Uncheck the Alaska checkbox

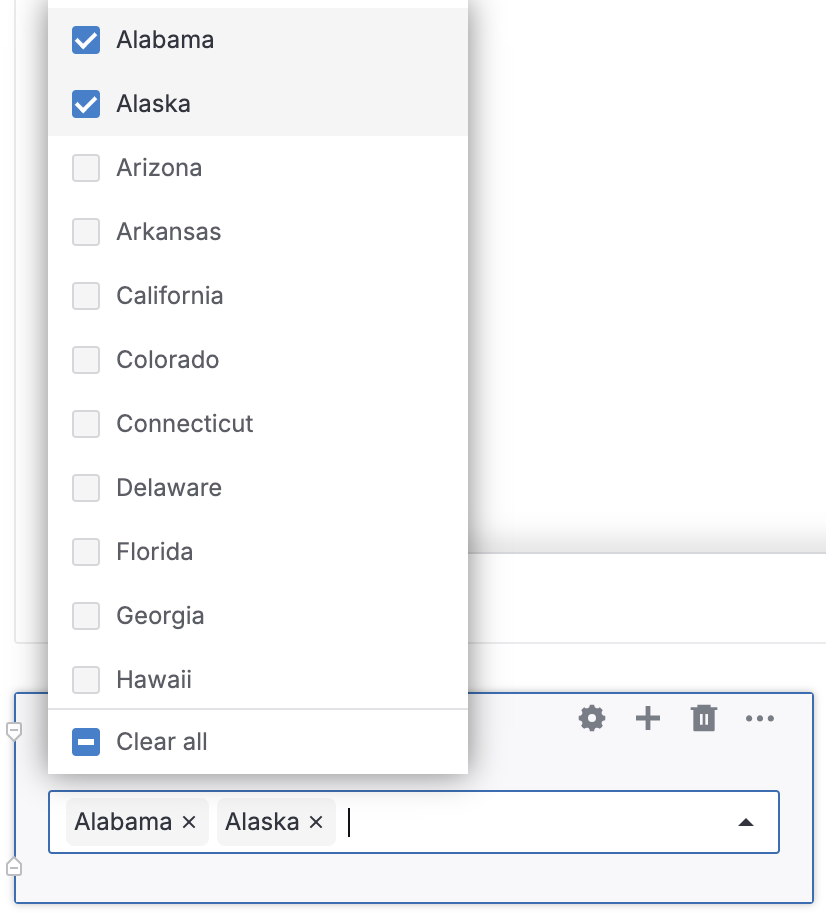[86, 104]
